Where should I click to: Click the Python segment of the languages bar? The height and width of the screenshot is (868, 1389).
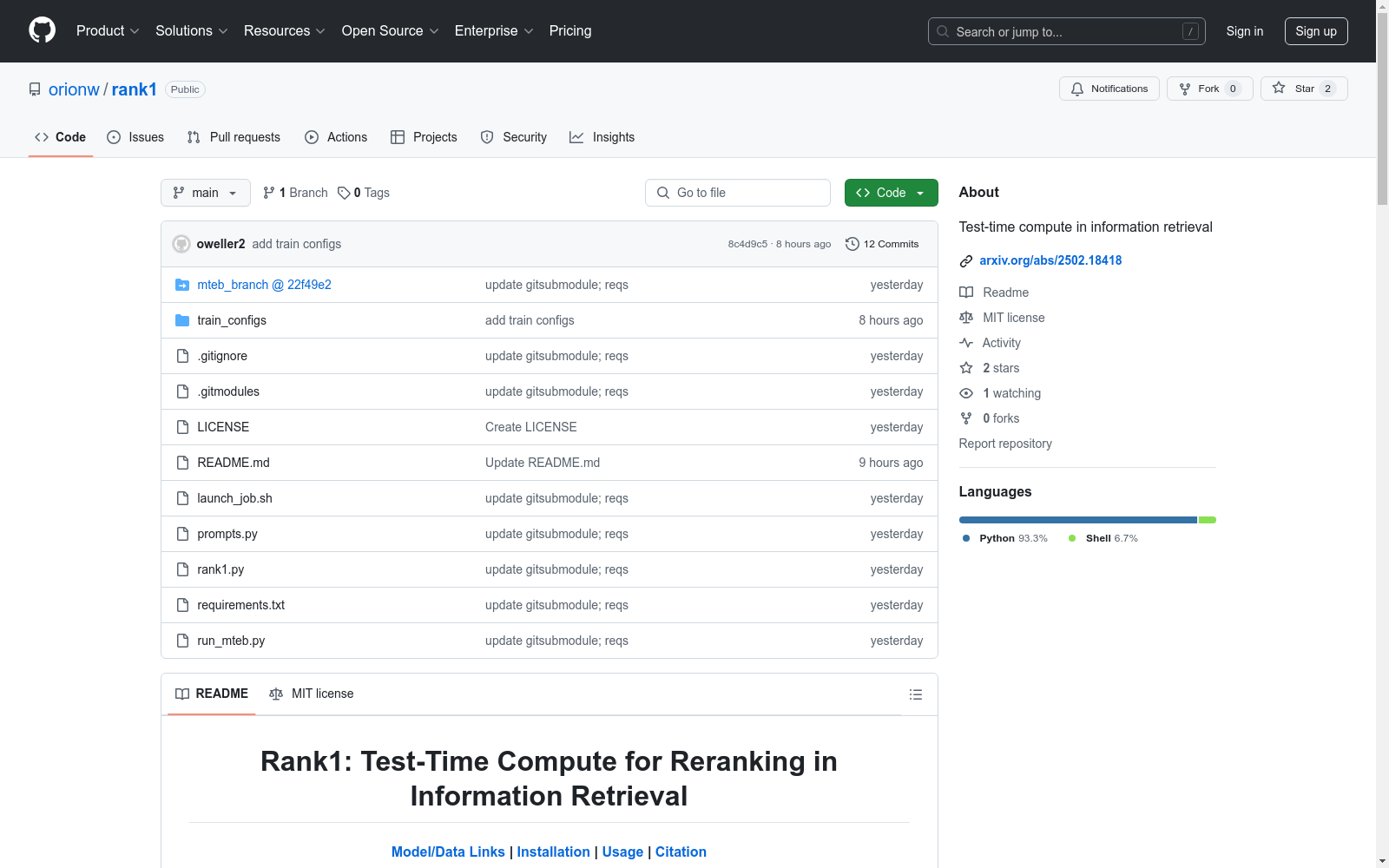pos(1078,520)
